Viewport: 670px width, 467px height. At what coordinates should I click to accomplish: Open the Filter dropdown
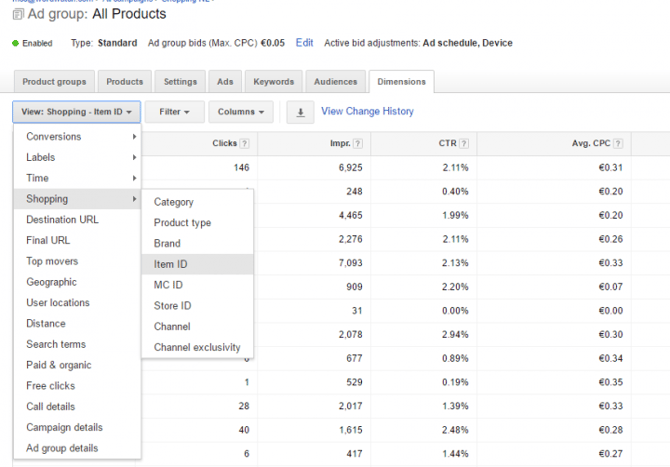pos(174,112)
